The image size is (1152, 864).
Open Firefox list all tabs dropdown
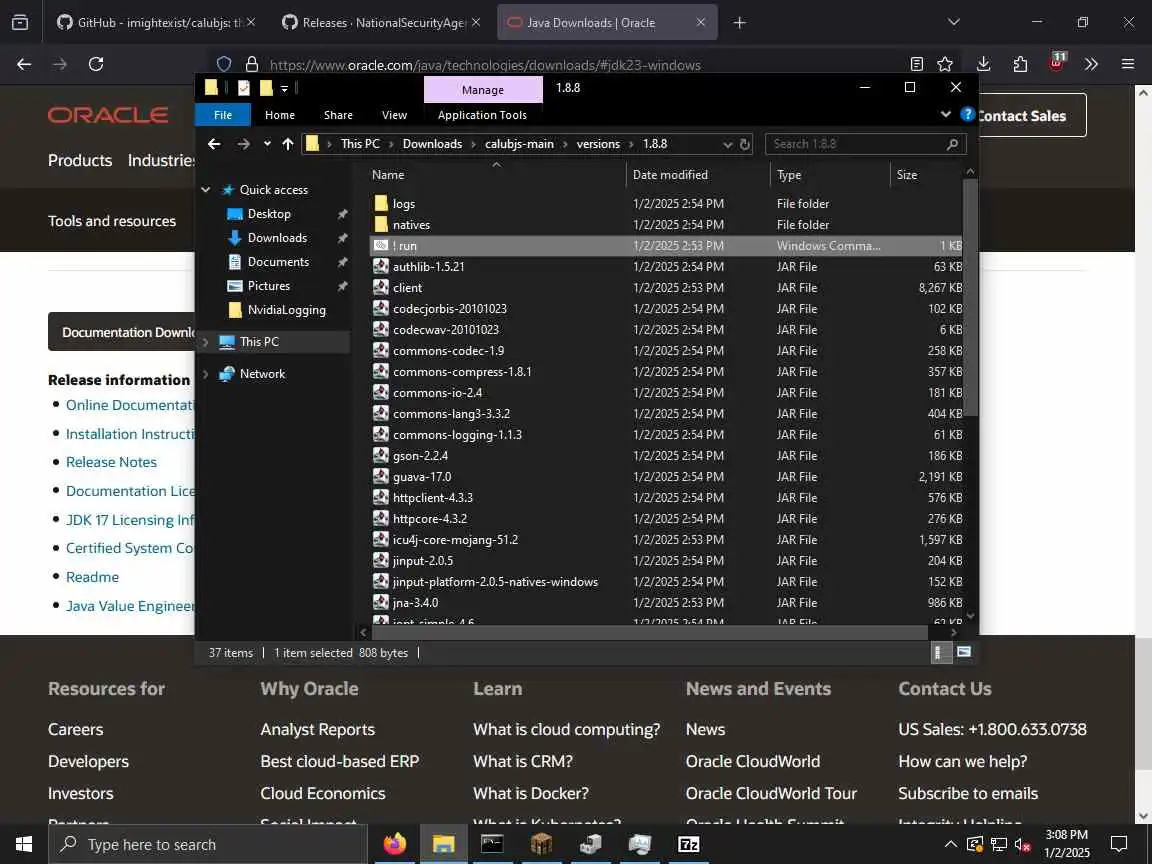click(x=954, y=22)
